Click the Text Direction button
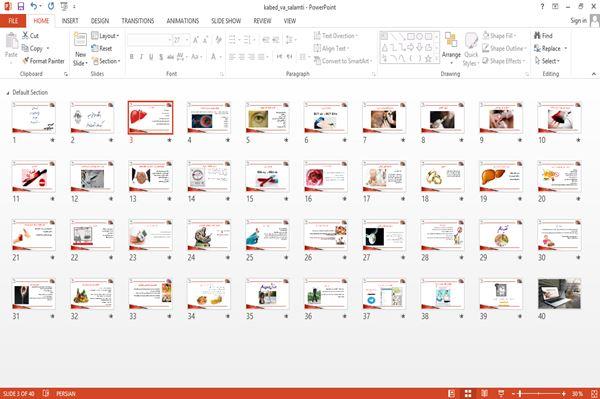 coord(336,36)
